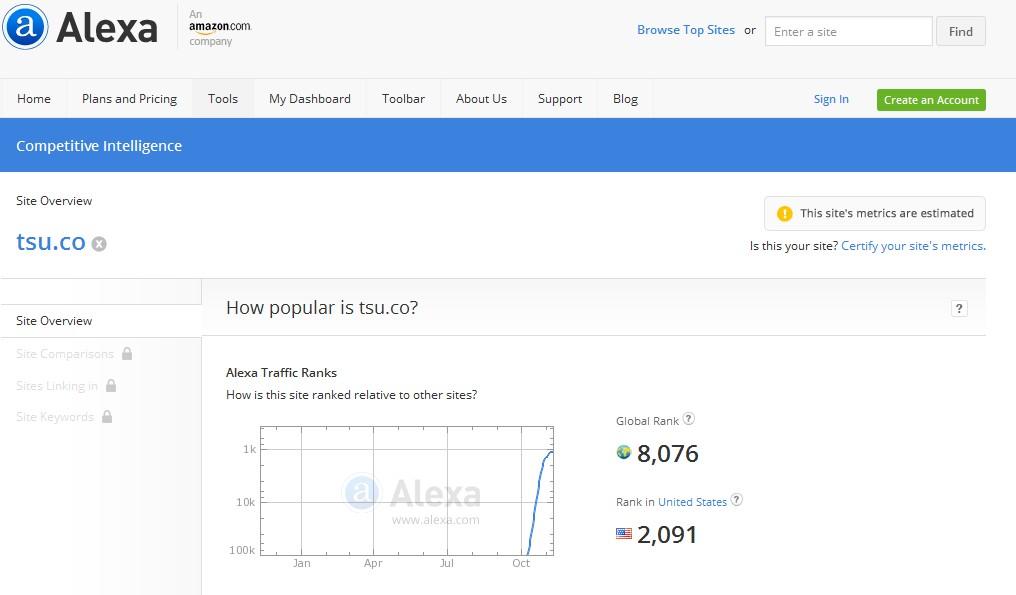Click the Alexa Traffic Ranks heading
1016x595 pixels.
(x=281, y=373)
